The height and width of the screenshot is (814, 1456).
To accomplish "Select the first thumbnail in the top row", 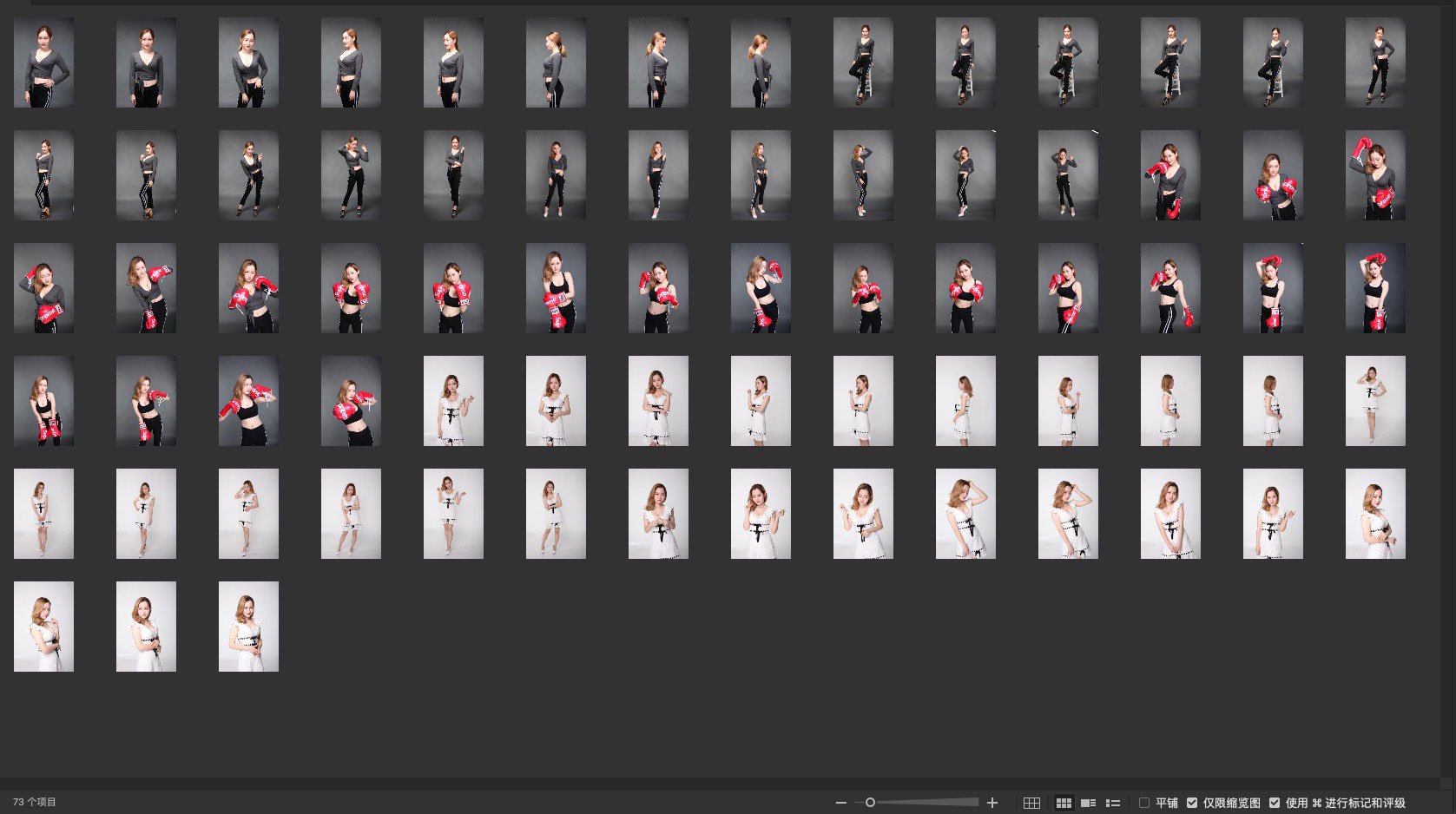I will coord(43,62).
